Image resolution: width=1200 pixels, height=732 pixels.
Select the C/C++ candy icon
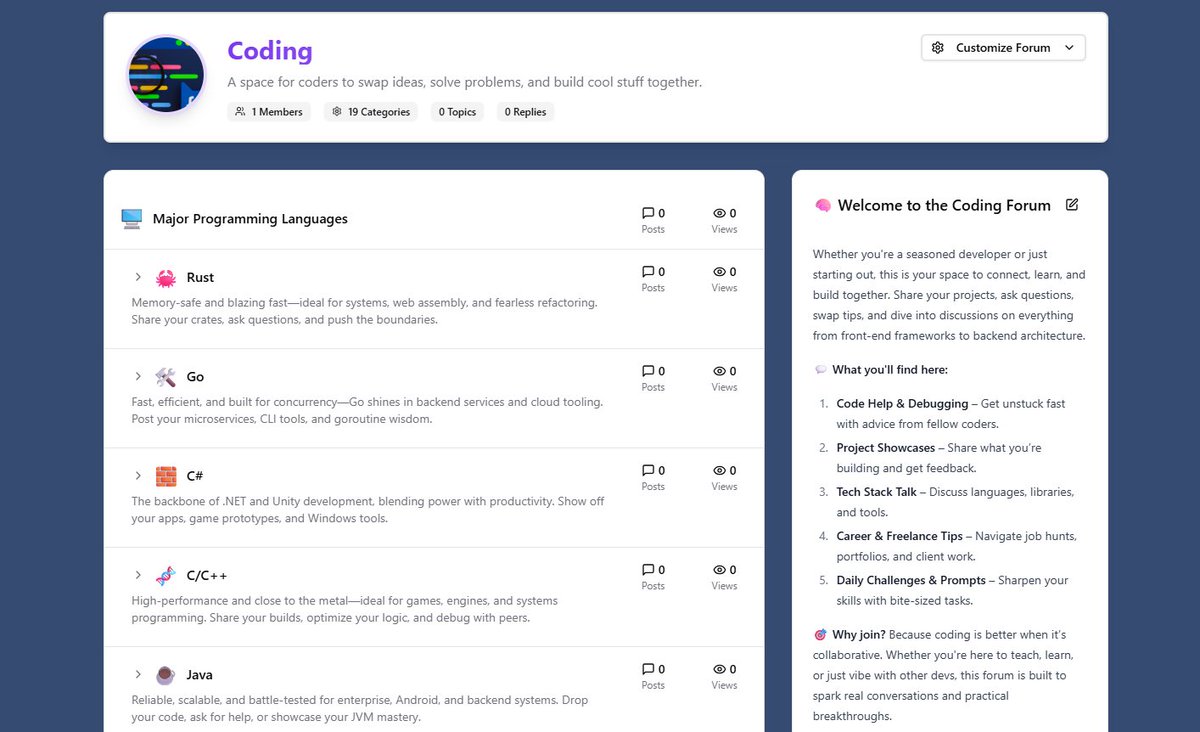pyautogui.click(x=164, y=575)
